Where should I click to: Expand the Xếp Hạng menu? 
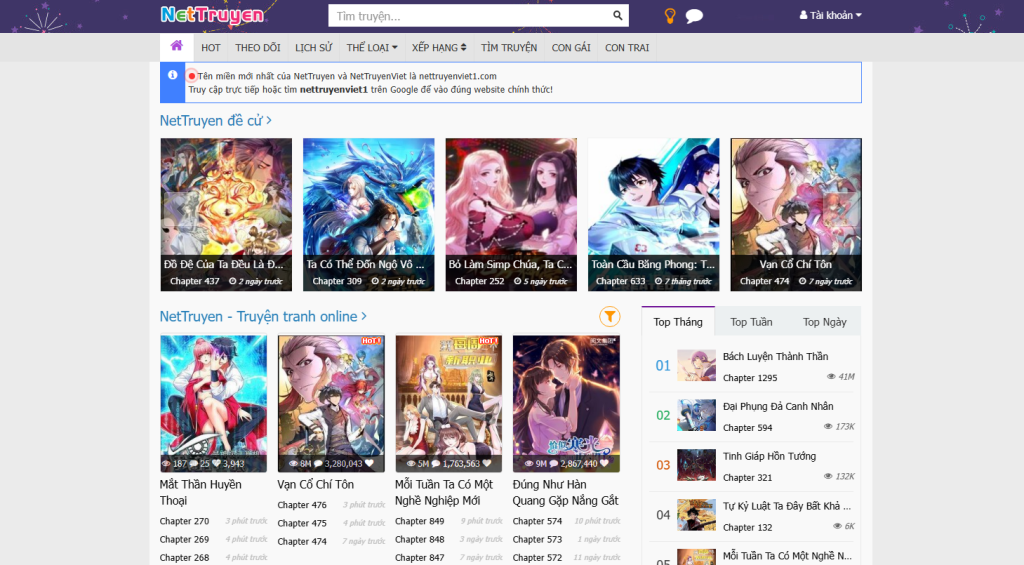point(439,47)
